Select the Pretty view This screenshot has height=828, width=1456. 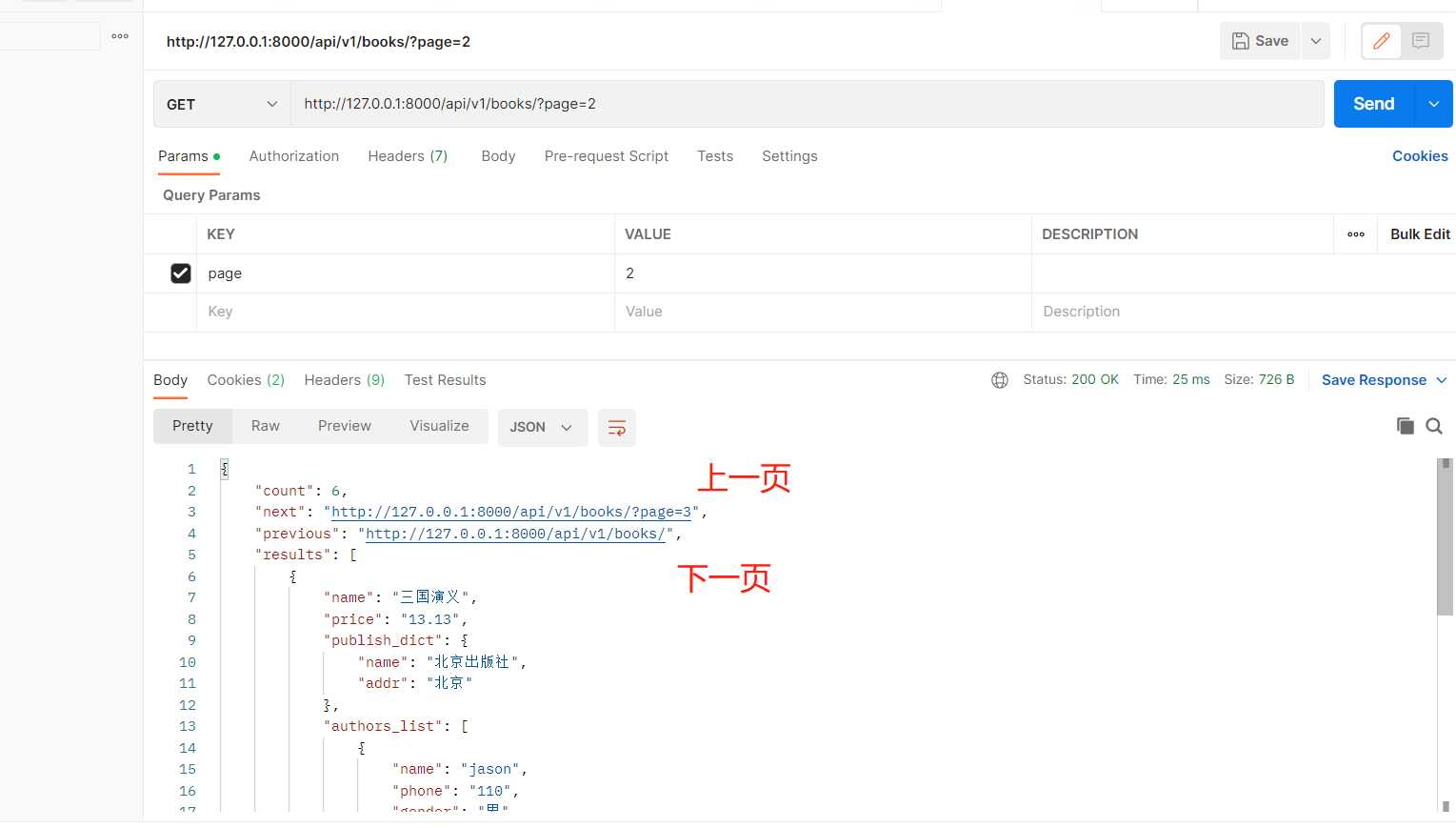192,426
